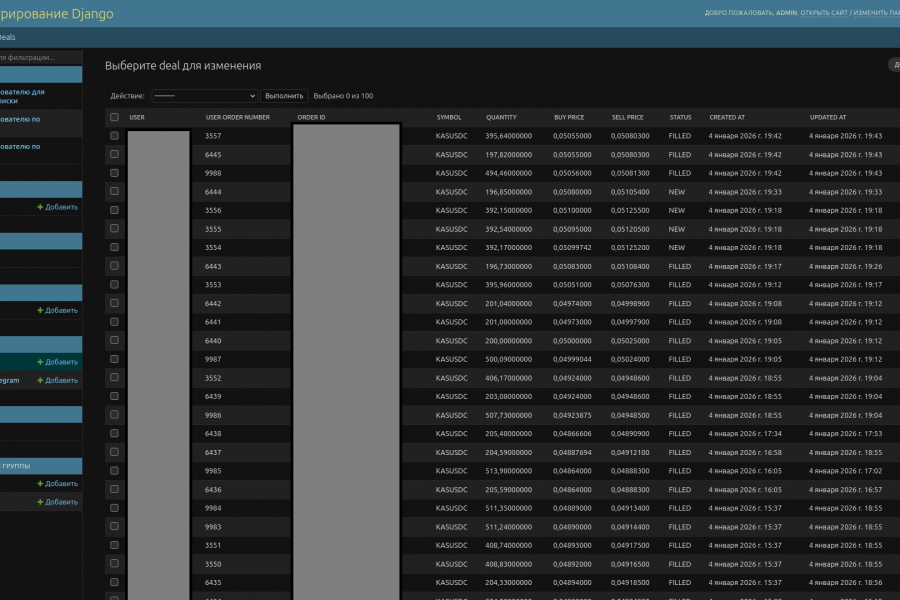
Task: Click Добавить link in the ...egram sidebar row
Action: coord(57,380)
